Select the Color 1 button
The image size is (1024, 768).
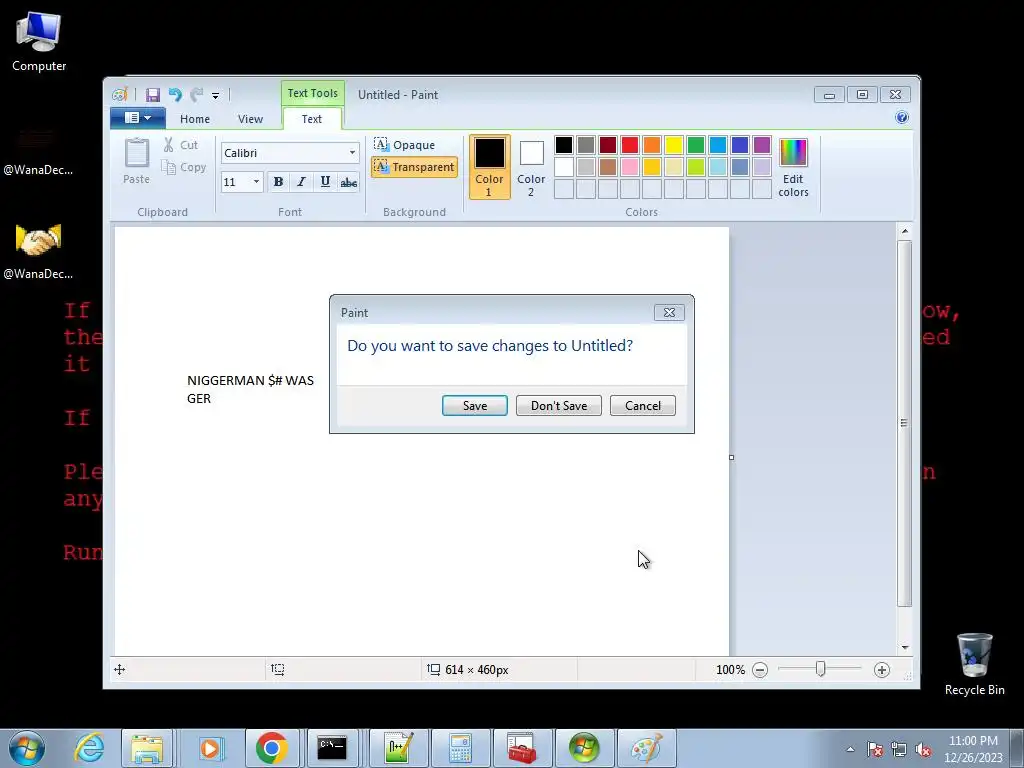pos(489,167)
